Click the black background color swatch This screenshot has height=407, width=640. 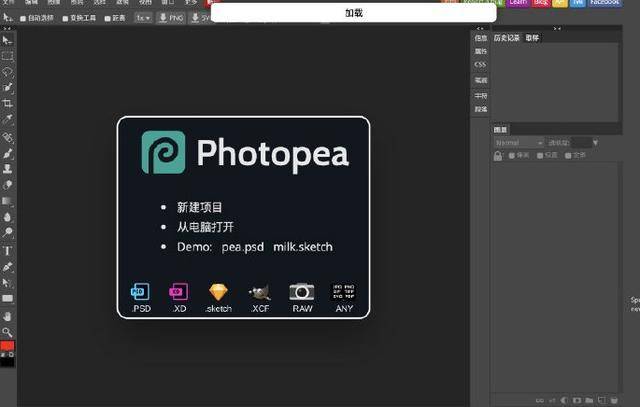click(8, 363)
